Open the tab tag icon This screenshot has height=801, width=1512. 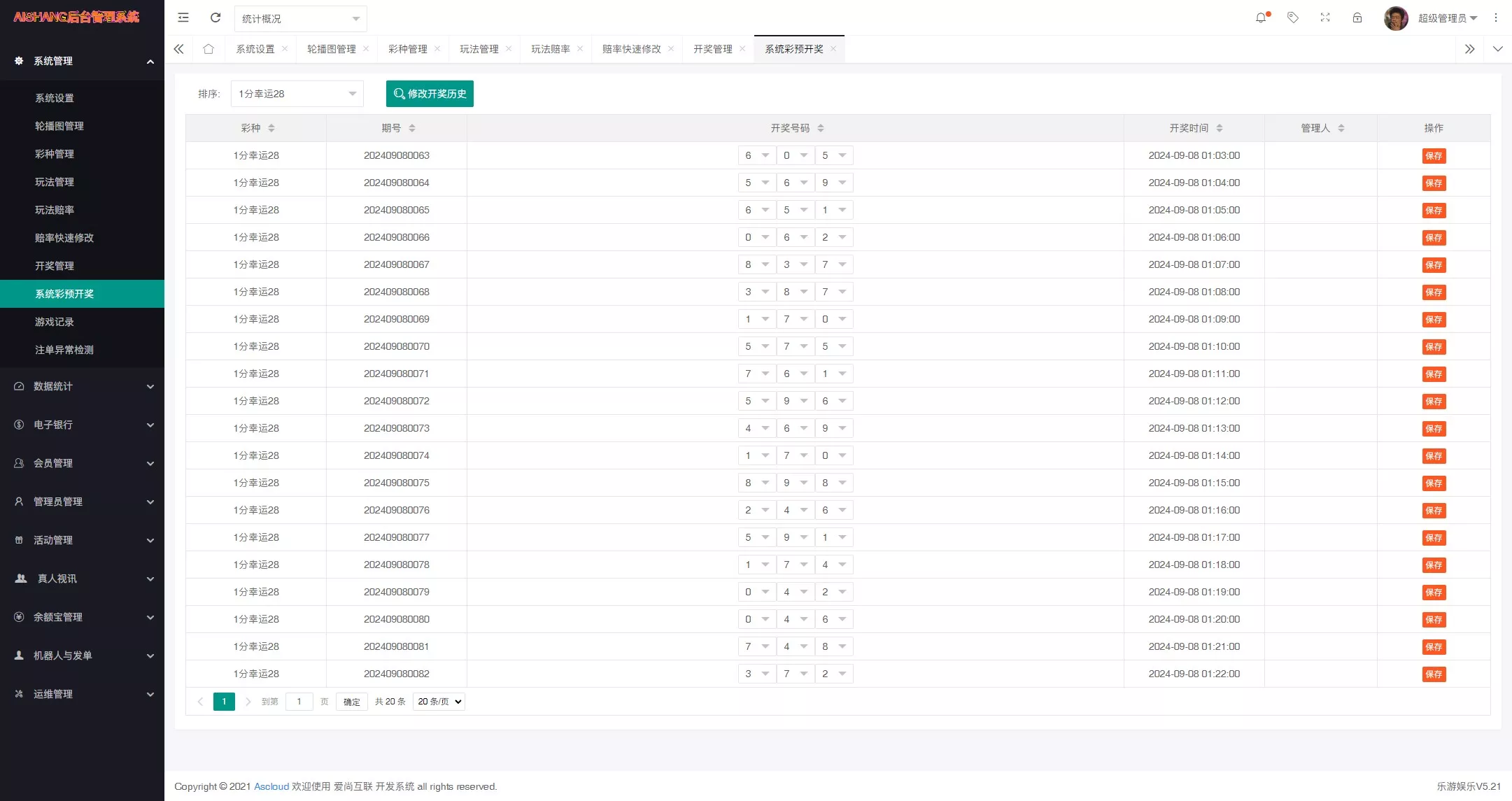pyautogui.click(x=1293, y=17)
